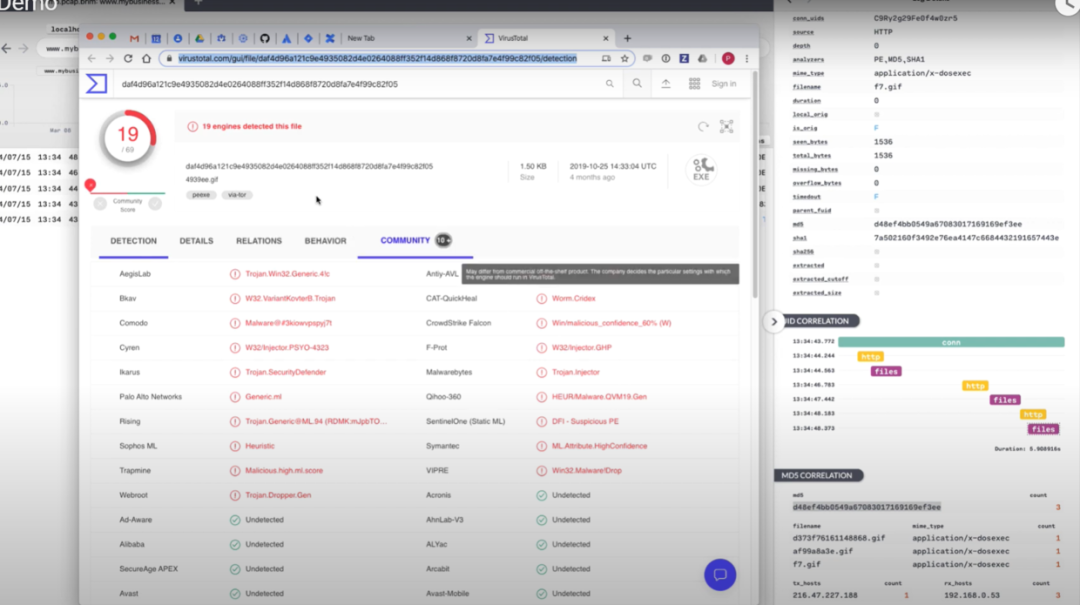Click AegisLab result Trojan.Win32.Generic.4!c
The image size is (1080, 605).
pyautogui.click(x=287, y=274)
